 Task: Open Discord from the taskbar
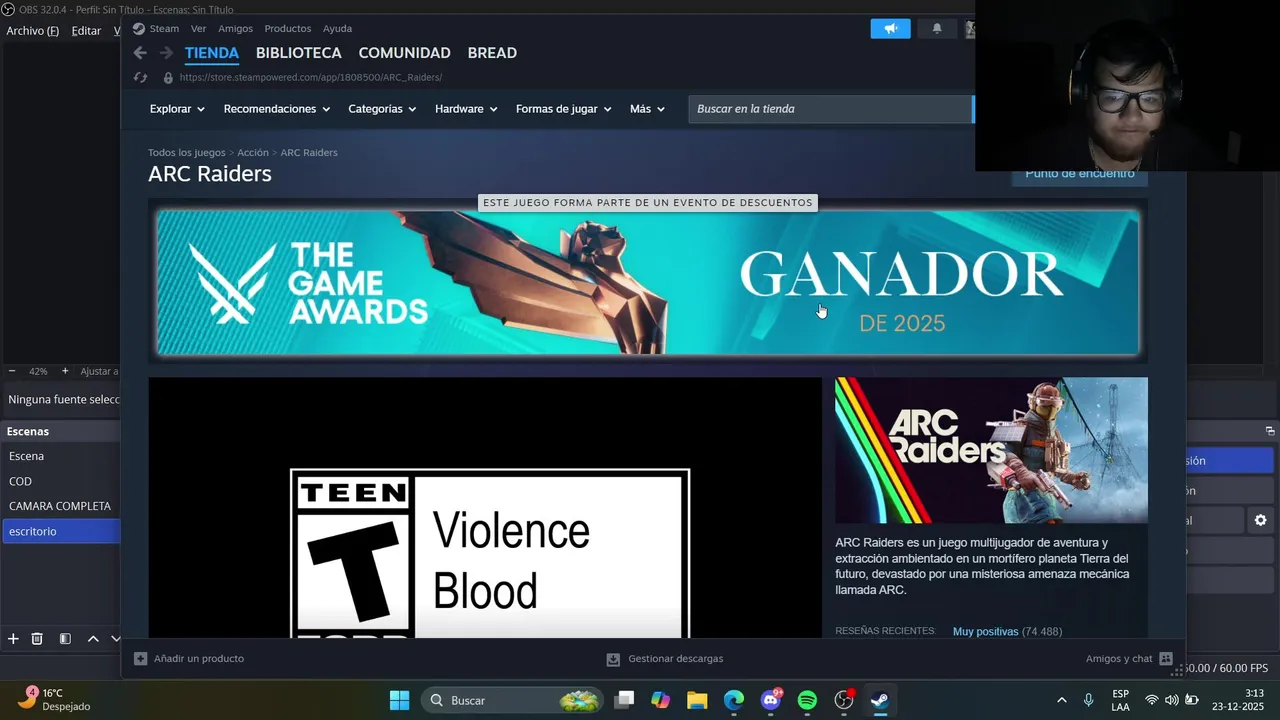pos(771,700)
